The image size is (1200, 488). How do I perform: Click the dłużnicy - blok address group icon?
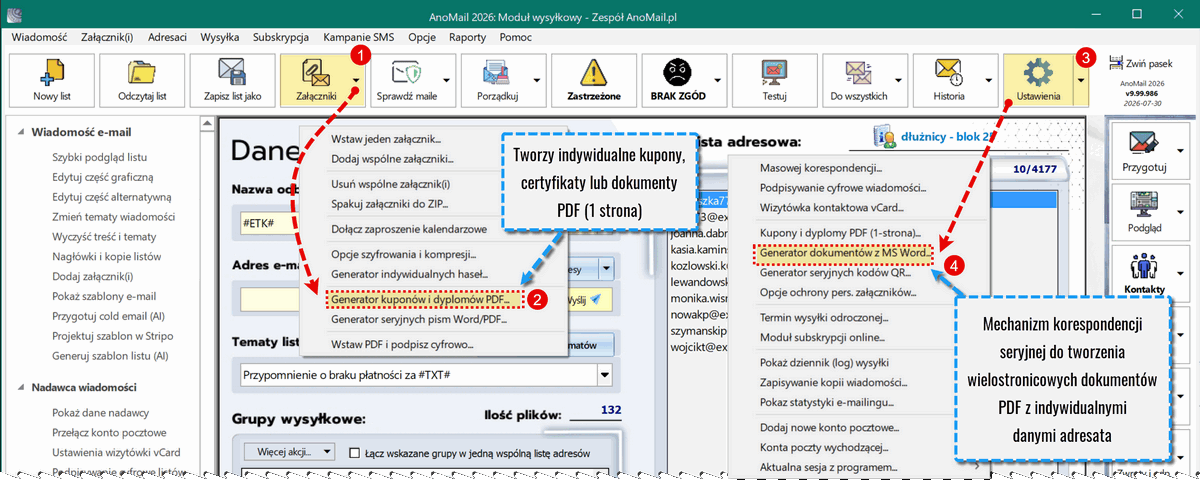pos(883,136)
